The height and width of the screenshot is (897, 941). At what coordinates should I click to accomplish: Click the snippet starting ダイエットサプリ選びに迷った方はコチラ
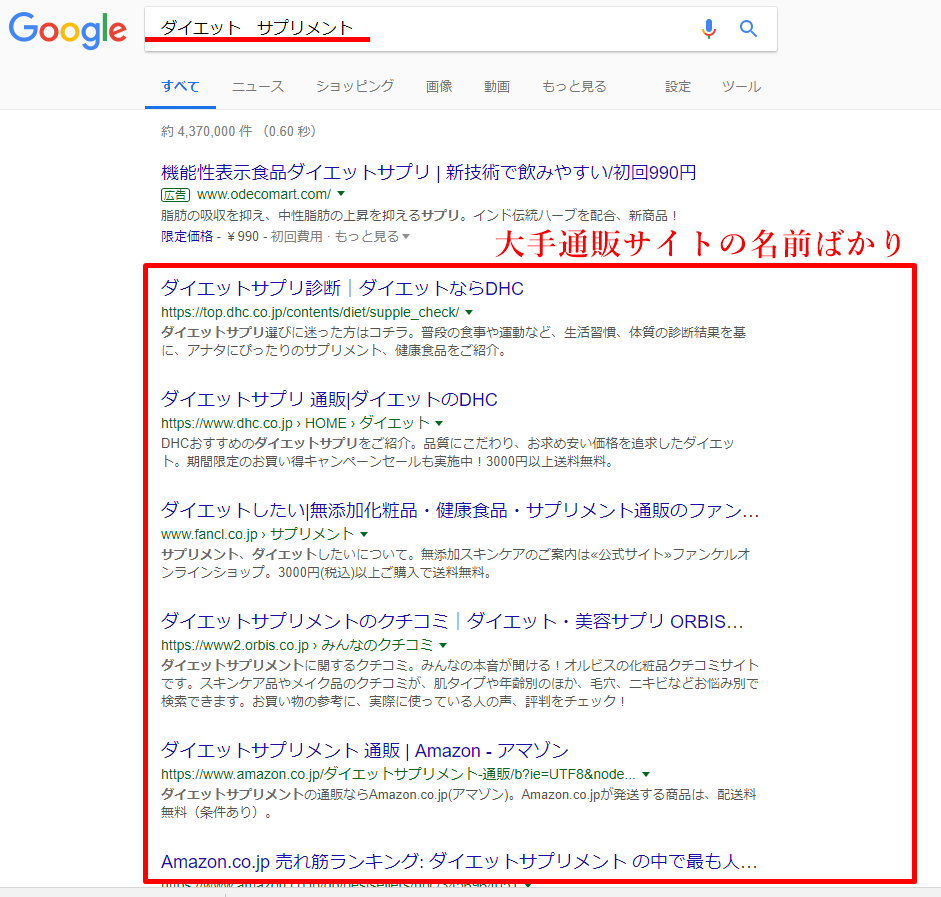pos(453,341)
